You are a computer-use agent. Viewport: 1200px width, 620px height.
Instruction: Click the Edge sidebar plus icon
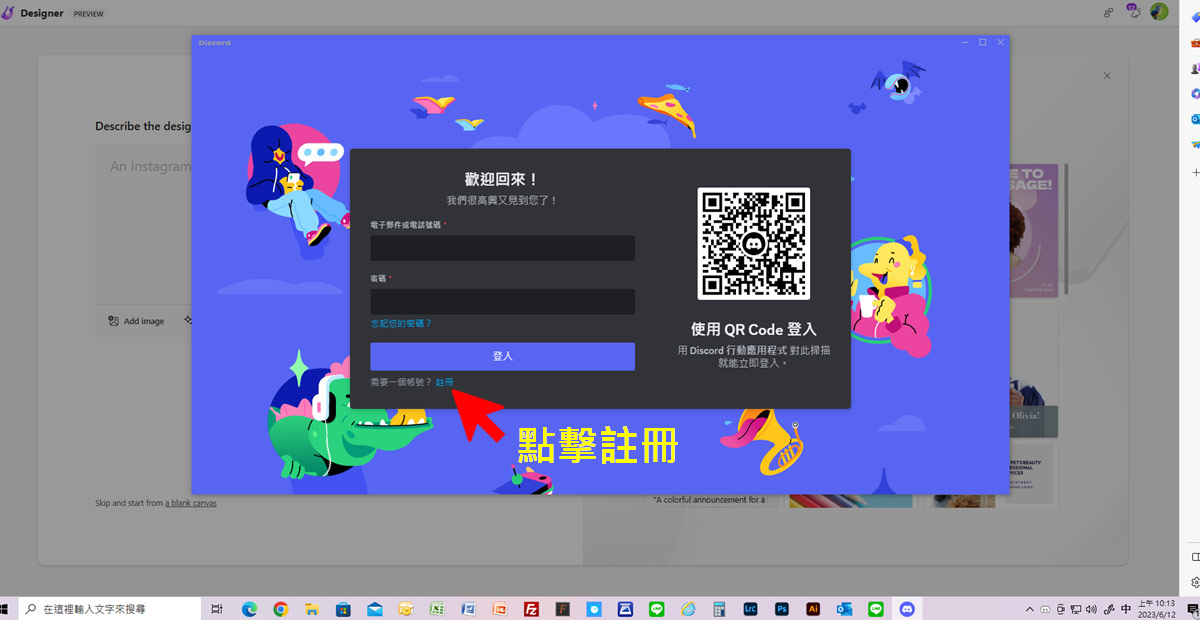(1195, 172)
